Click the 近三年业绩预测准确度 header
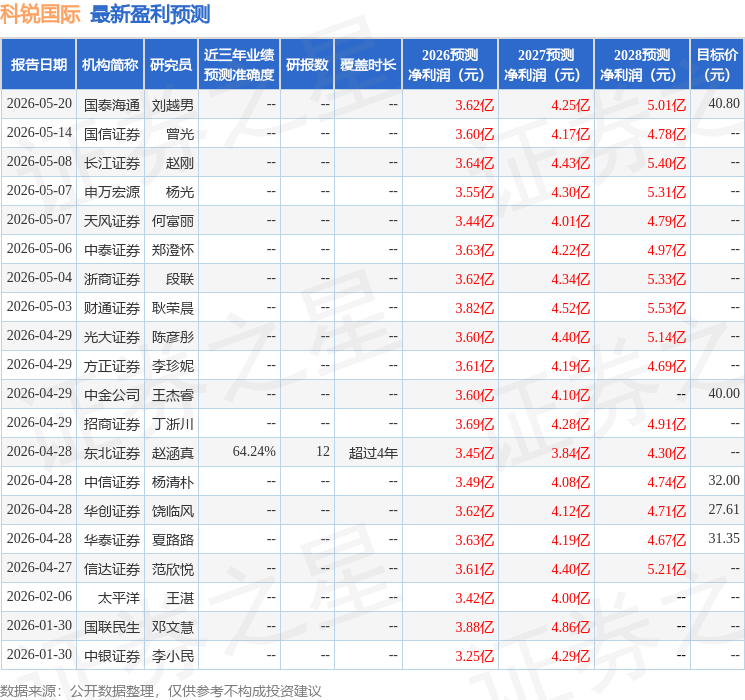This screenshot has height=700, width=745. pyautogui.click(x=239, y=65)
